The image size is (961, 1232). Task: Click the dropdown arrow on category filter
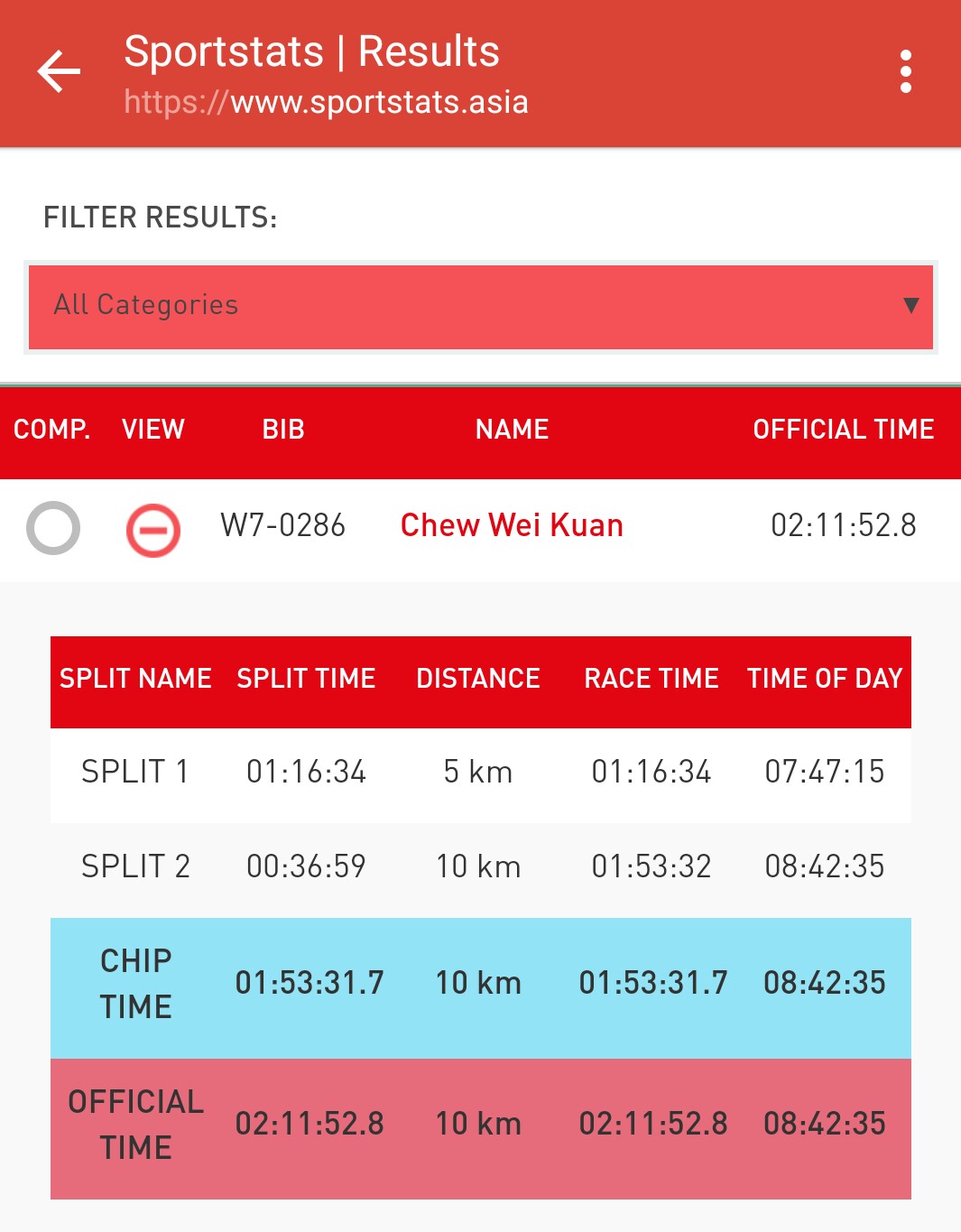coord(910,305)
